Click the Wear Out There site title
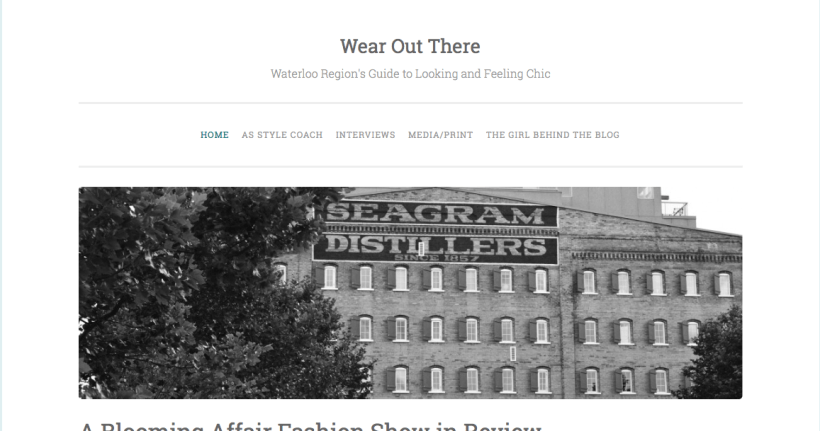This screenshot has width=820, height=431. pos(410,46)
